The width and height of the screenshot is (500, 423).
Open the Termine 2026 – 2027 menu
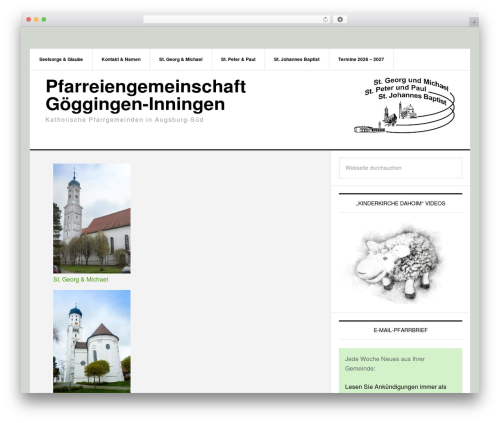click(361, 59)
